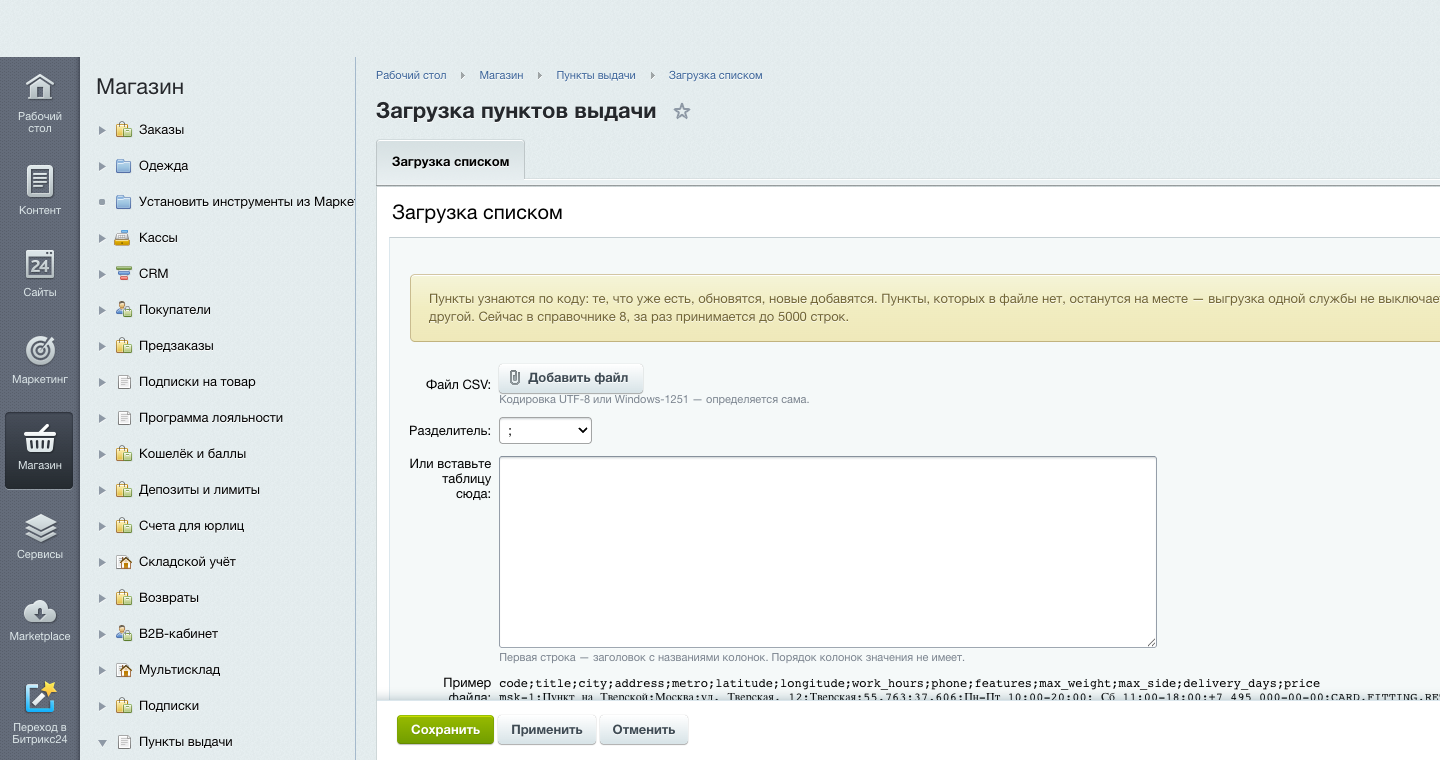Click the Загрузка списком breadcrumb link
This screenshot has height=760, width=1440.
(x=716, y=75)
